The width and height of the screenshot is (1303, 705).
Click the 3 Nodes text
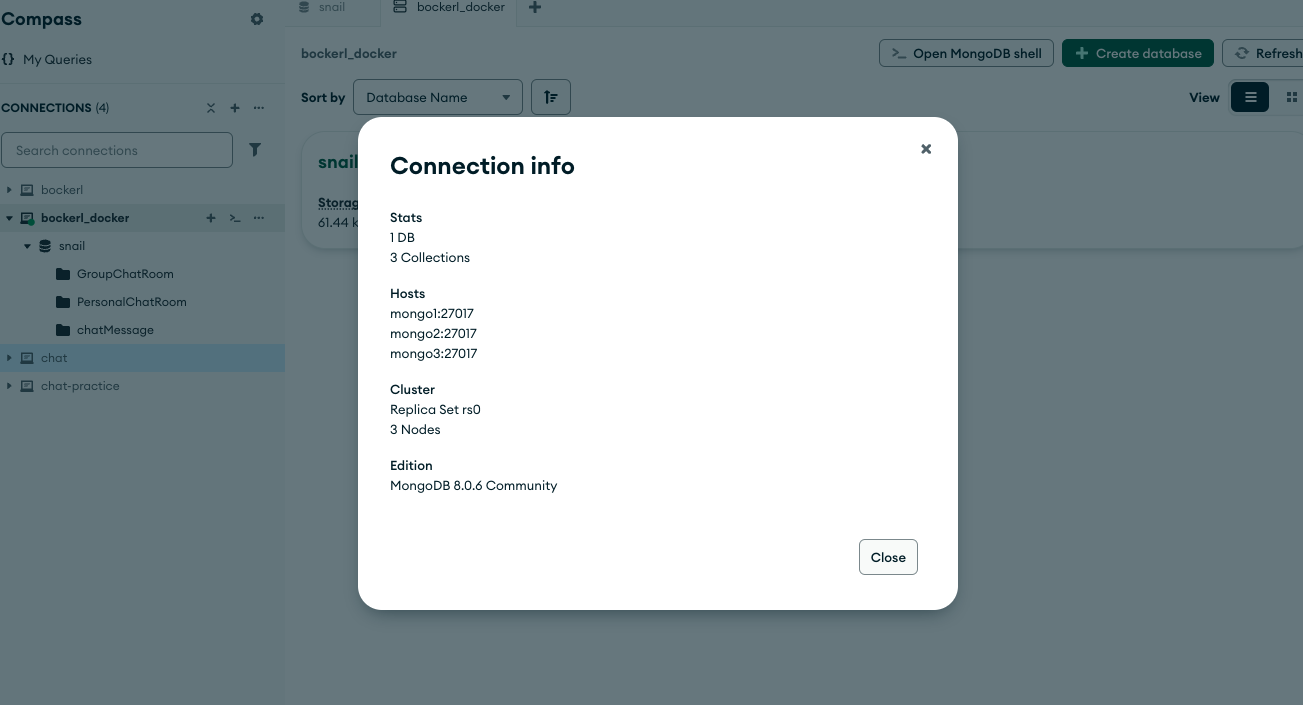tap(415, 430)
